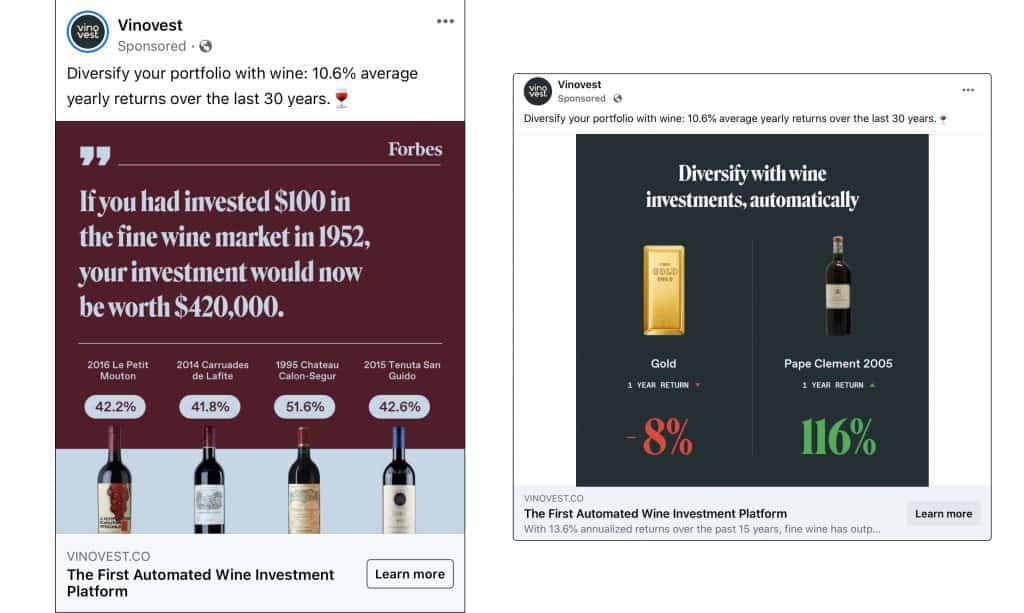
Task: Open Vinovest profile picture in left ad
Action: point(88,32)
